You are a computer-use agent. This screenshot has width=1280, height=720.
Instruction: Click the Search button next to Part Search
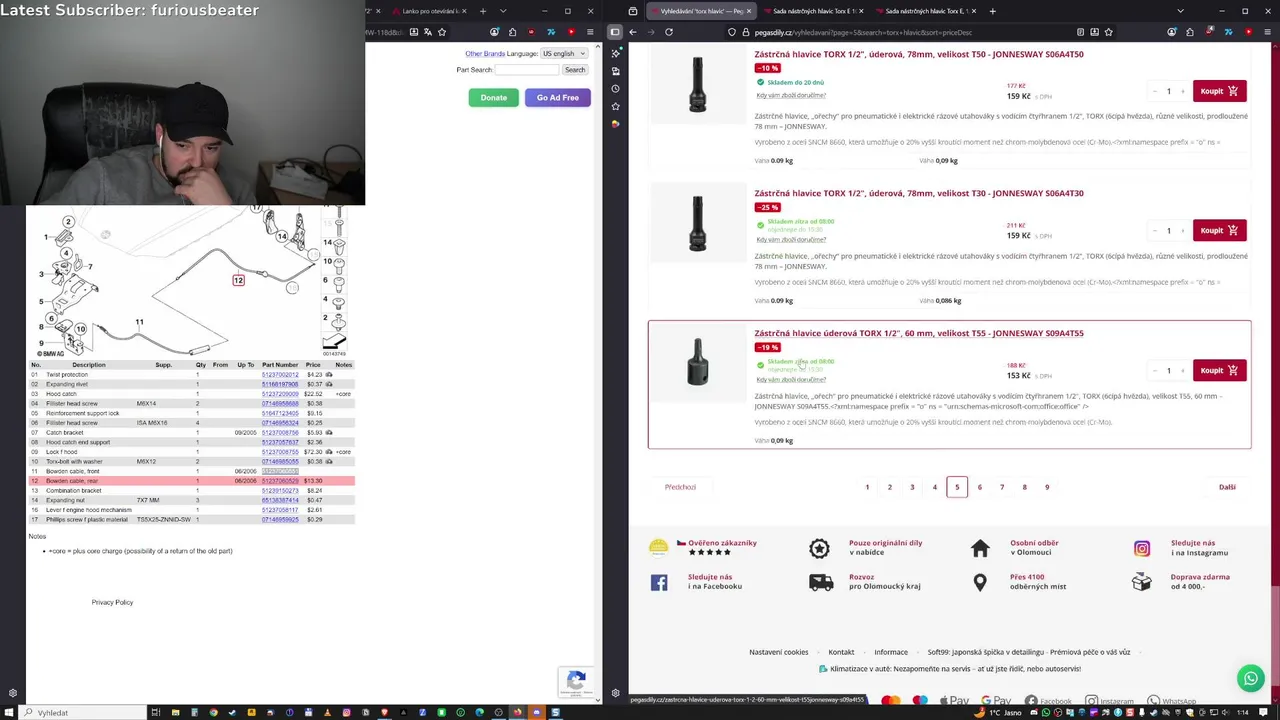pos(575,70)
